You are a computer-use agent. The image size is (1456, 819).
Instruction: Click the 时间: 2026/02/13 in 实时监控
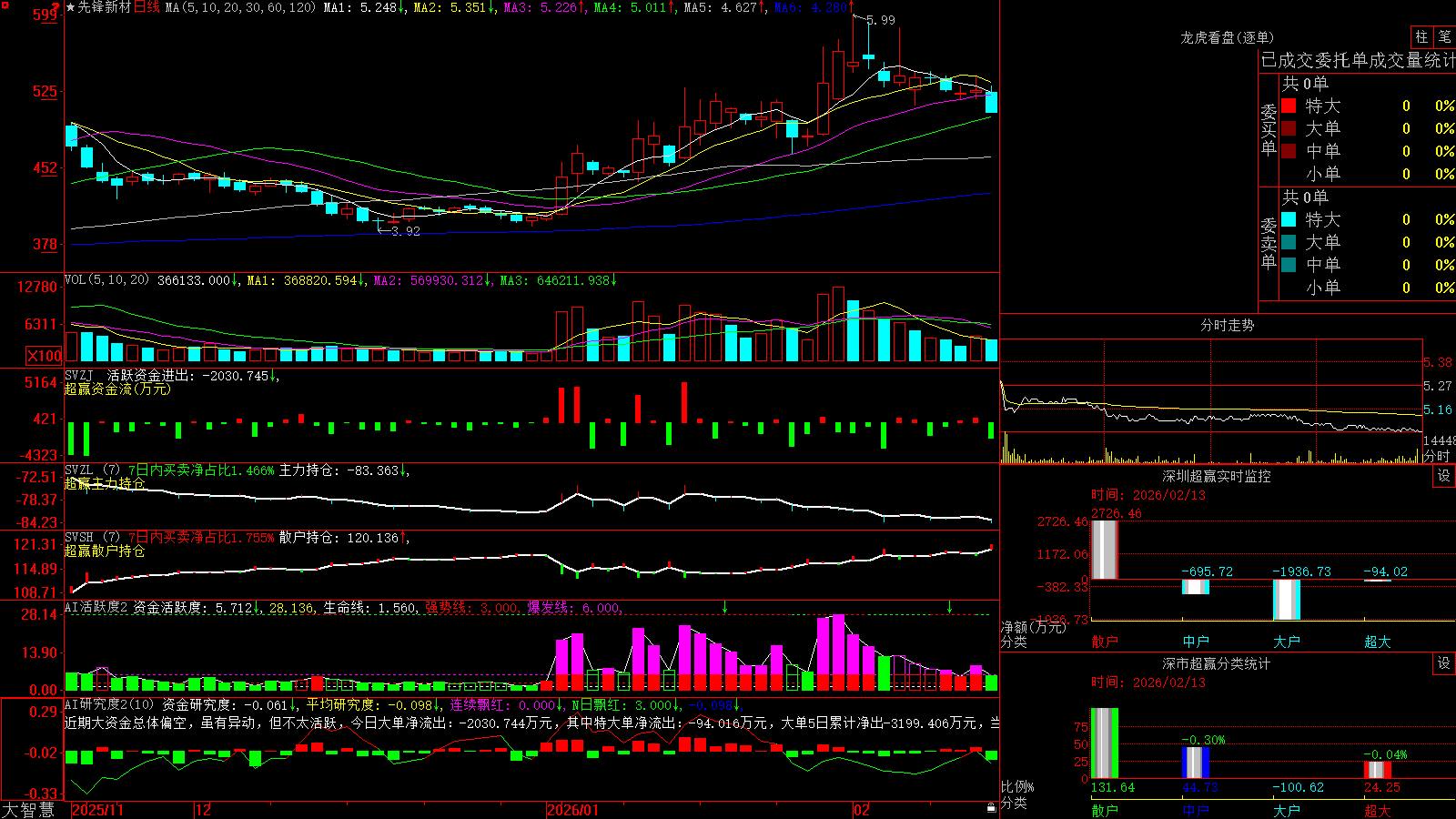coord(1148,495)
